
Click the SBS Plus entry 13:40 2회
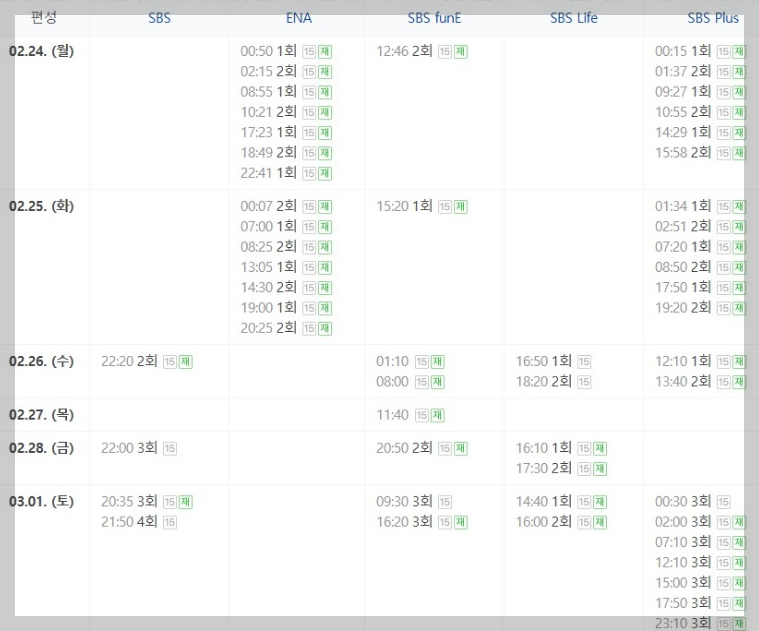(x=683, y=382)
